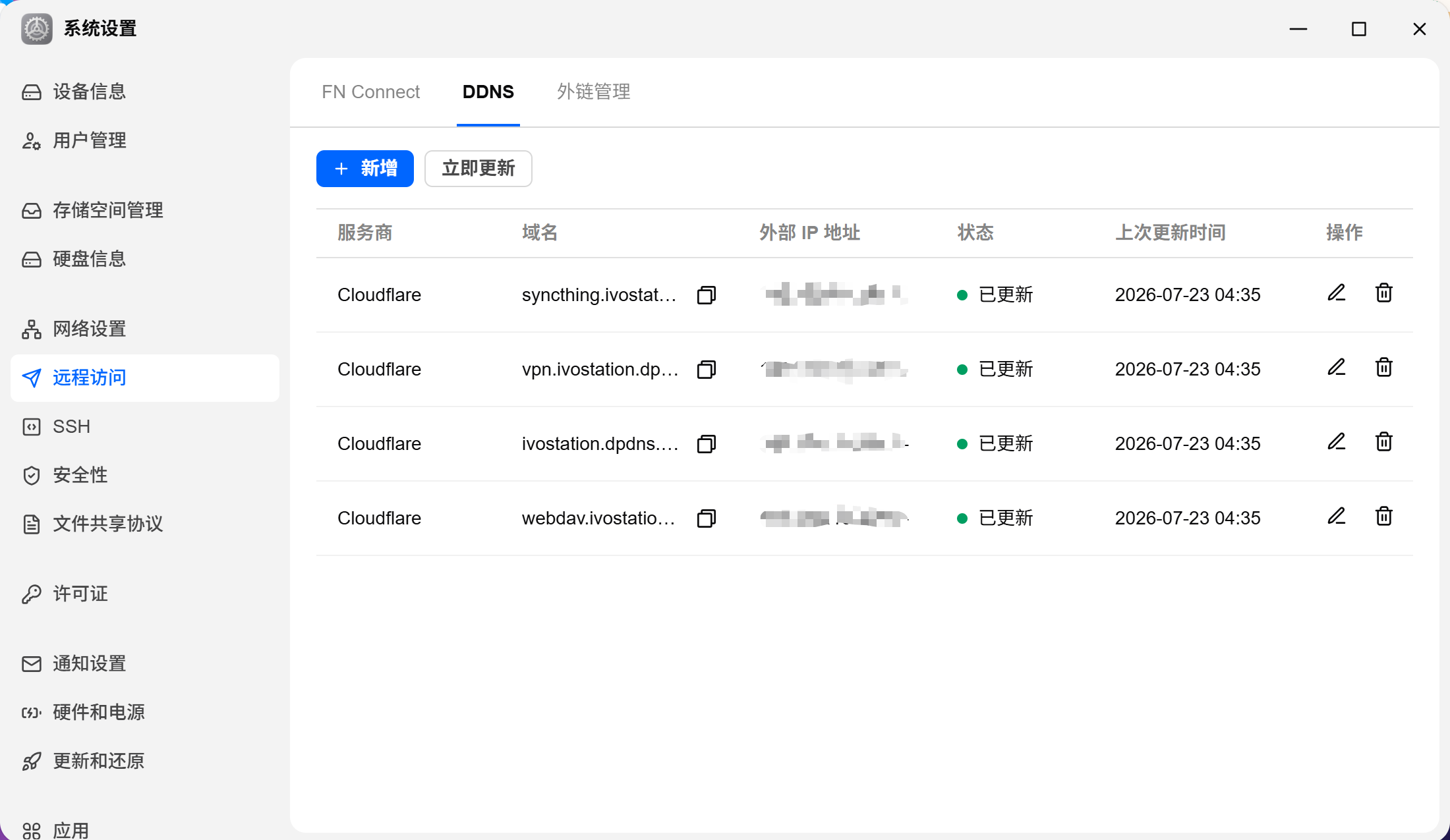Screen dimensions: 1450x840
Task: Switch to the FN Connect tab
Action: point(370,92)
